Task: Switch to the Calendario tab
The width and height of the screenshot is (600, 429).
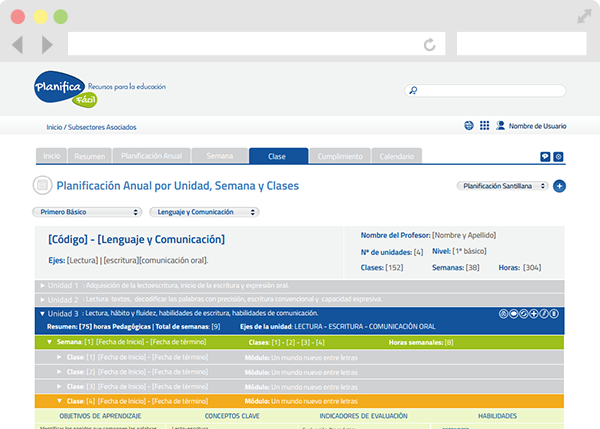Action: [397, 157]
